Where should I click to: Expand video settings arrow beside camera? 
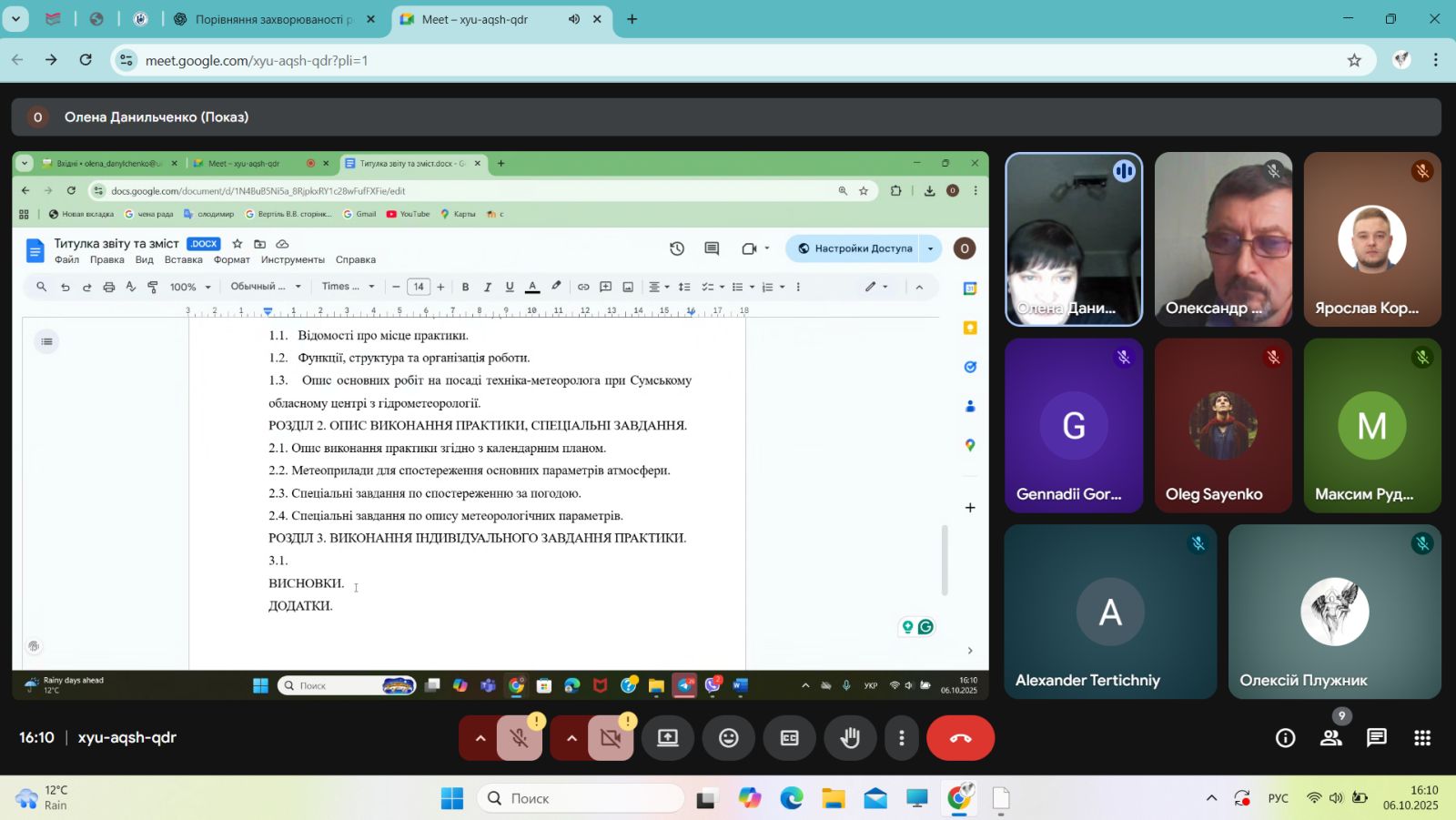(571, 738)
